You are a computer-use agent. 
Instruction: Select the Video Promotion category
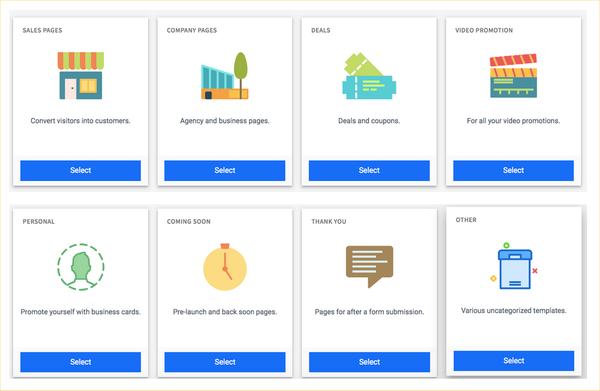tap(514, 170)
